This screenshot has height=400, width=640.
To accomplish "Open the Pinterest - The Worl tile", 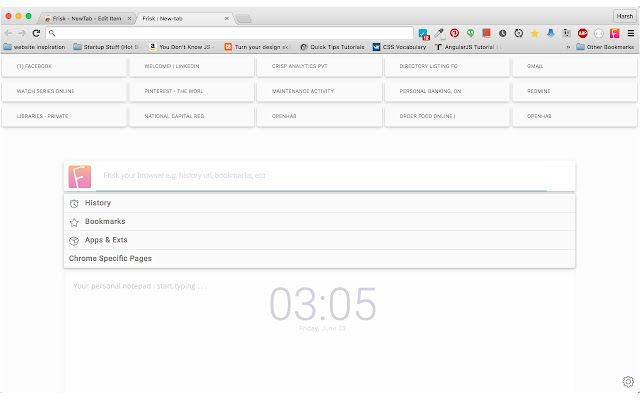I will (192, 91).
